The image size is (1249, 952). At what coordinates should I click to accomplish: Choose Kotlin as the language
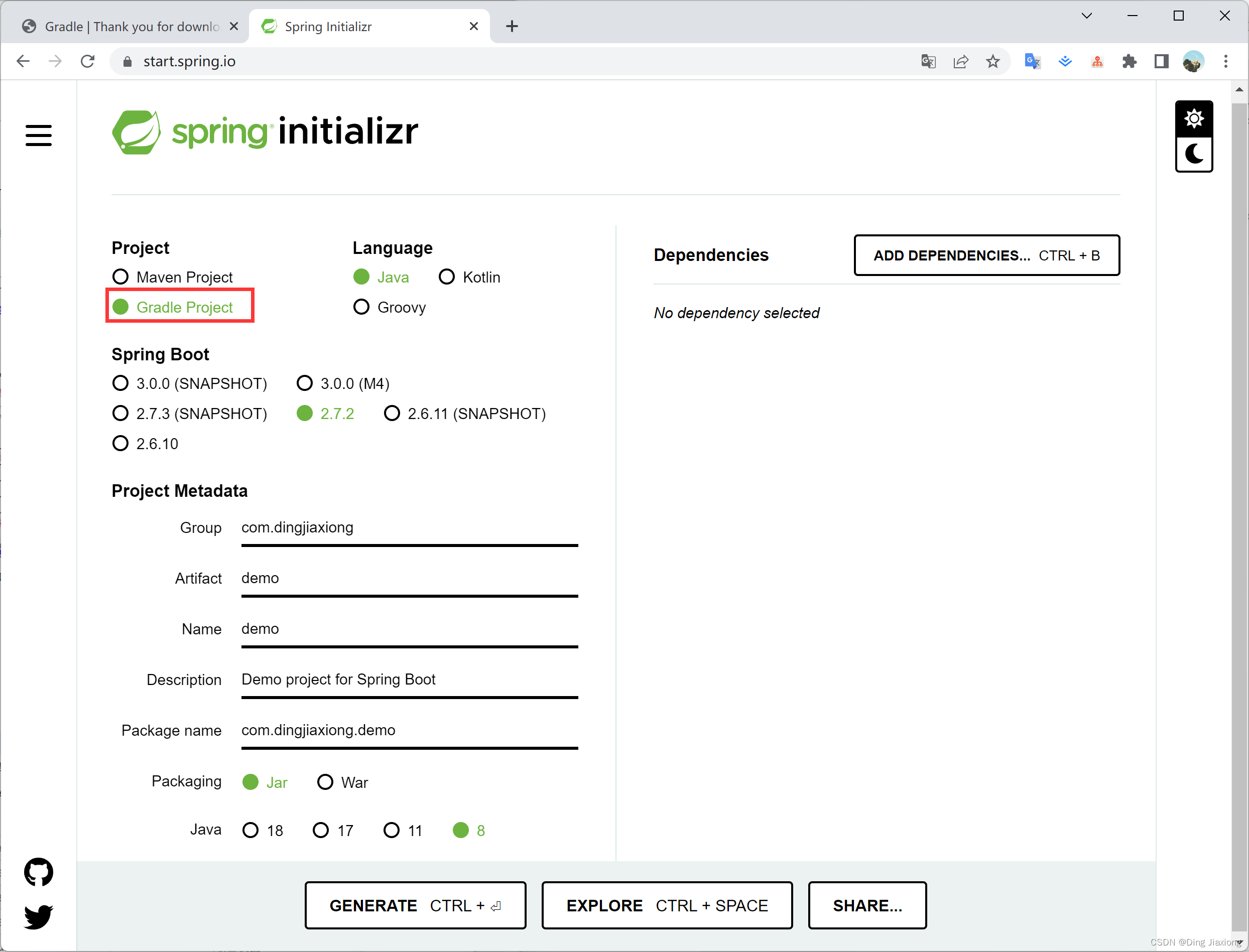(x=470, y=277)
